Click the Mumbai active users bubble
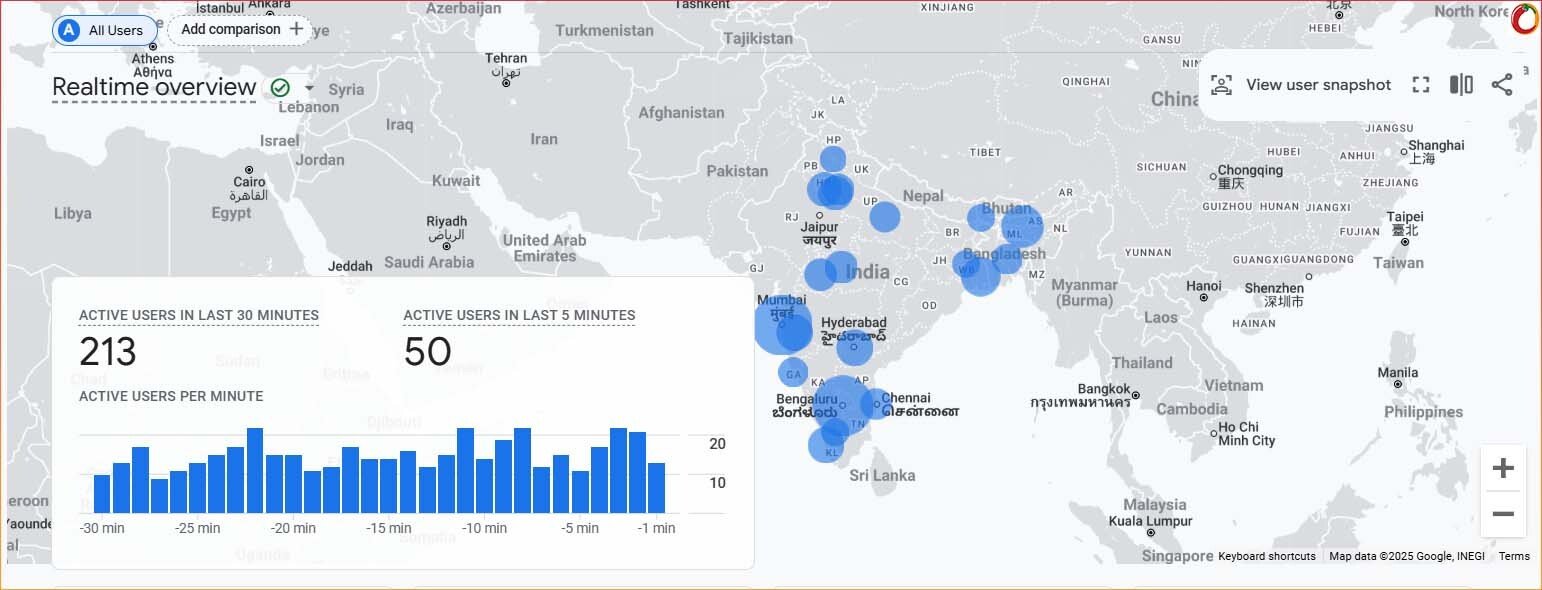 (781, 326)
